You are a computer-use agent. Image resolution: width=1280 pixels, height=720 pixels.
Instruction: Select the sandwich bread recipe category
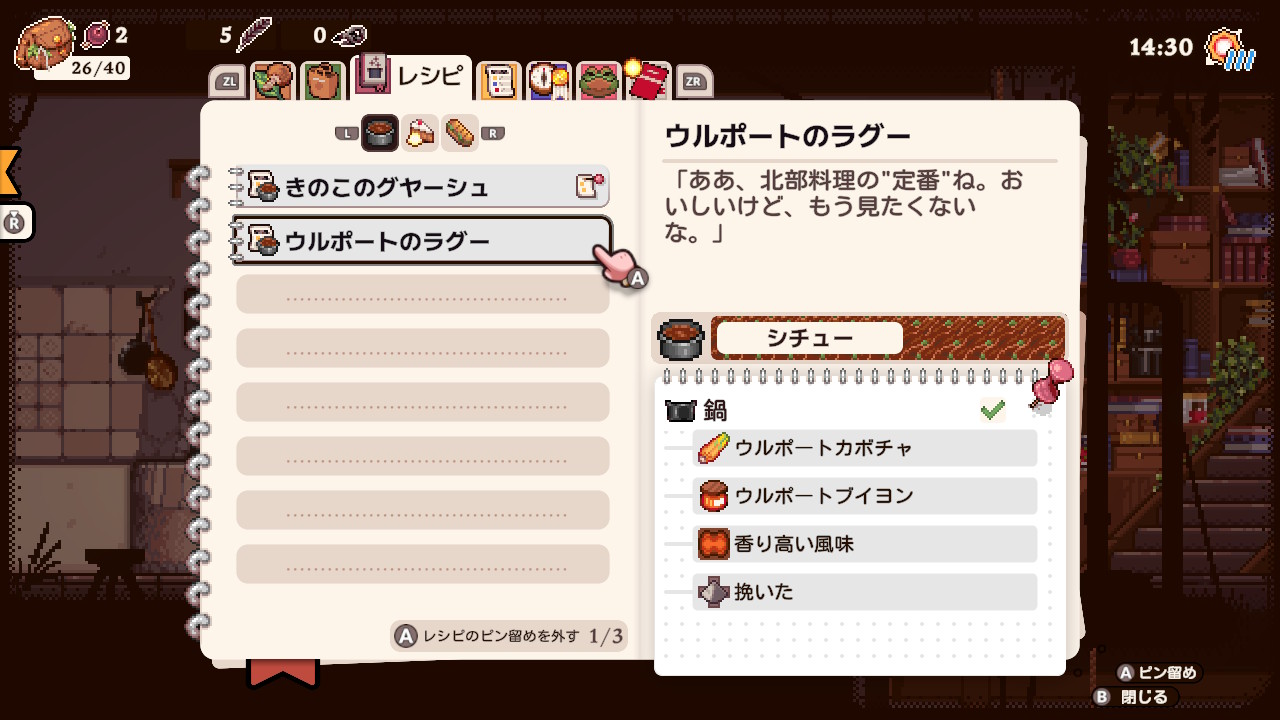click(460, 132)
